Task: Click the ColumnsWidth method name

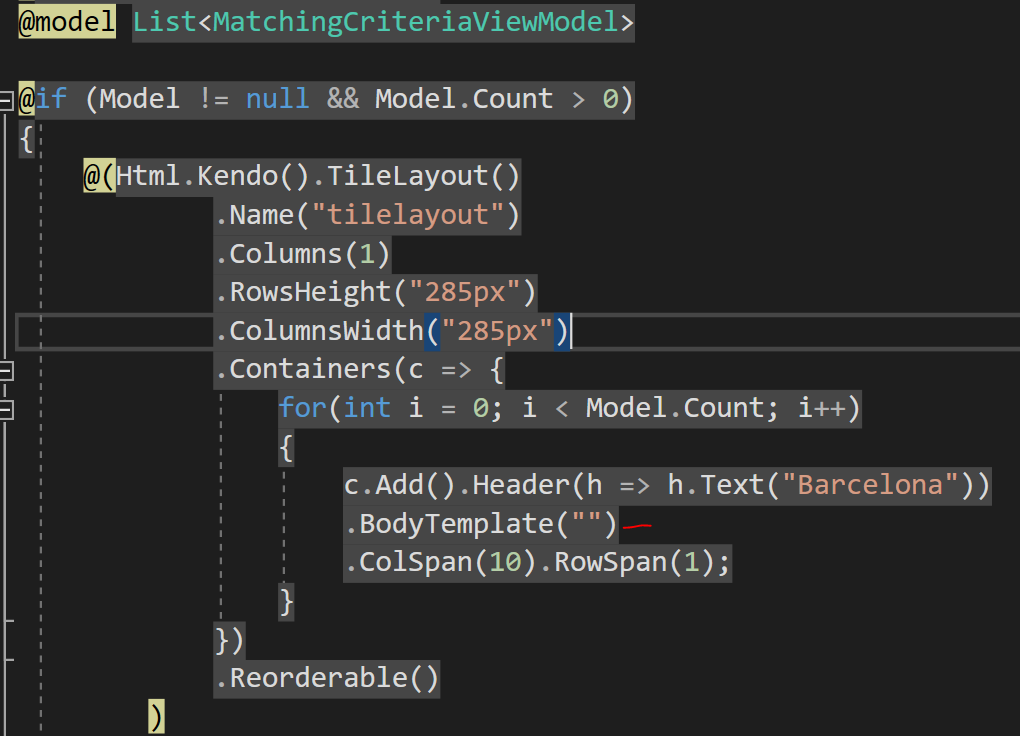Action: (326, 331)
